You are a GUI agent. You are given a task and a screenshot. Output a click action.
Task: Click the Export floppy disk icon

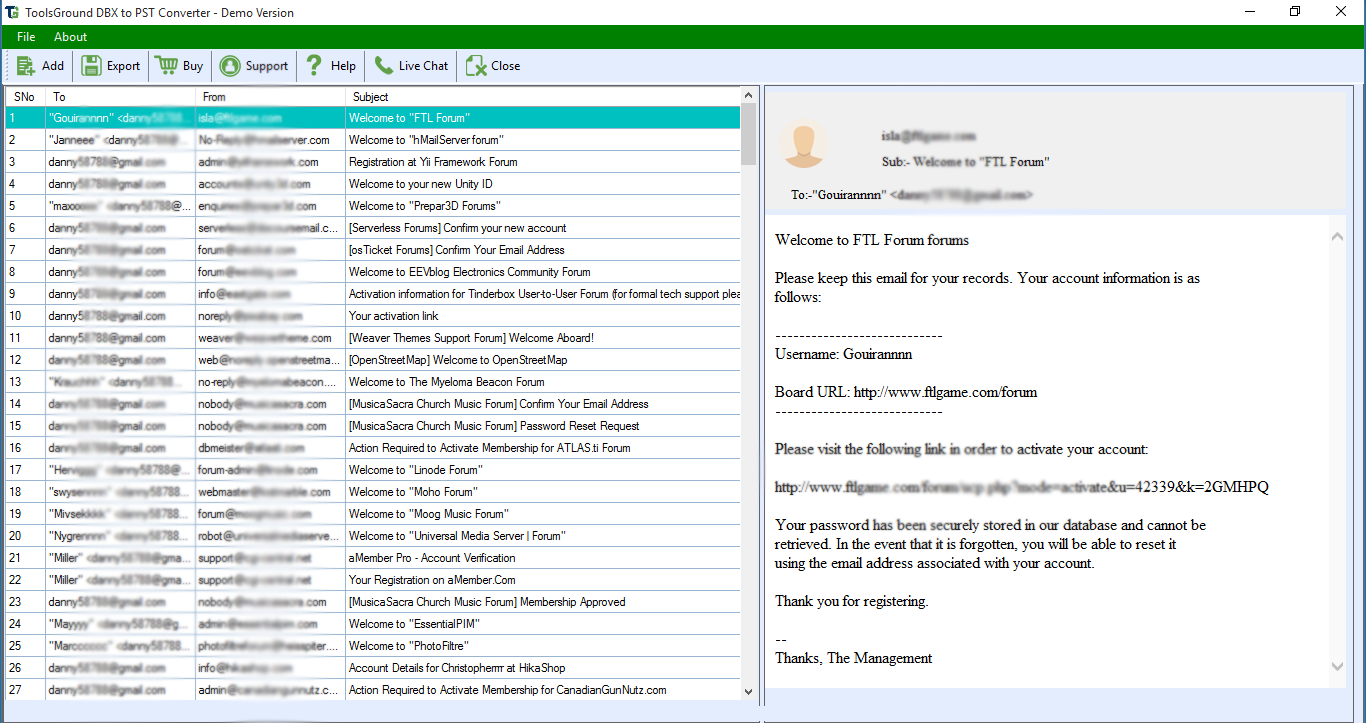click(91, 66)
